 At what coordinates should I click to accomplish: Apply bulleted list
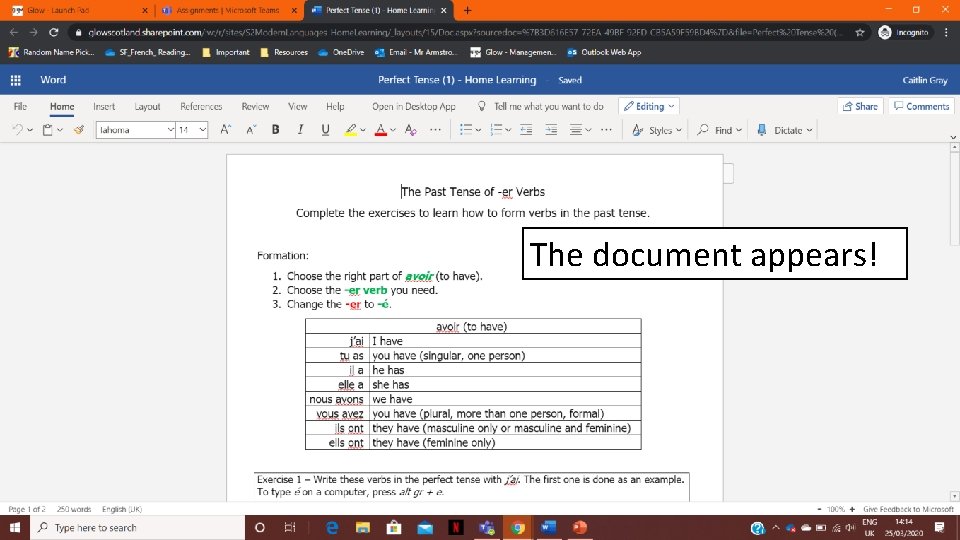coord(466,130)
